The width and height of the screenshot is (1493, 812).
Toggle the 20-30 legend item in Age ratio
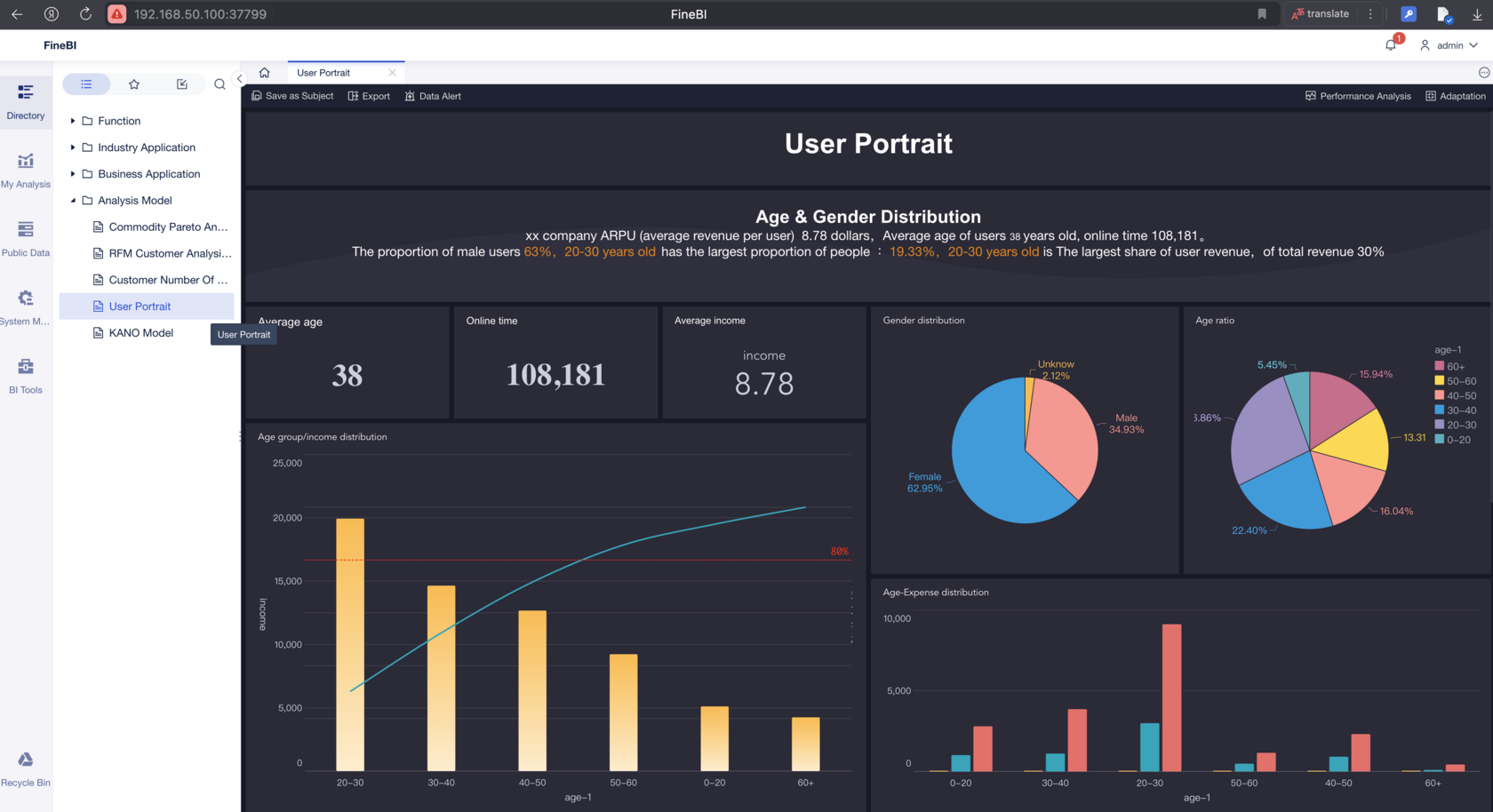coord(1455,425)
